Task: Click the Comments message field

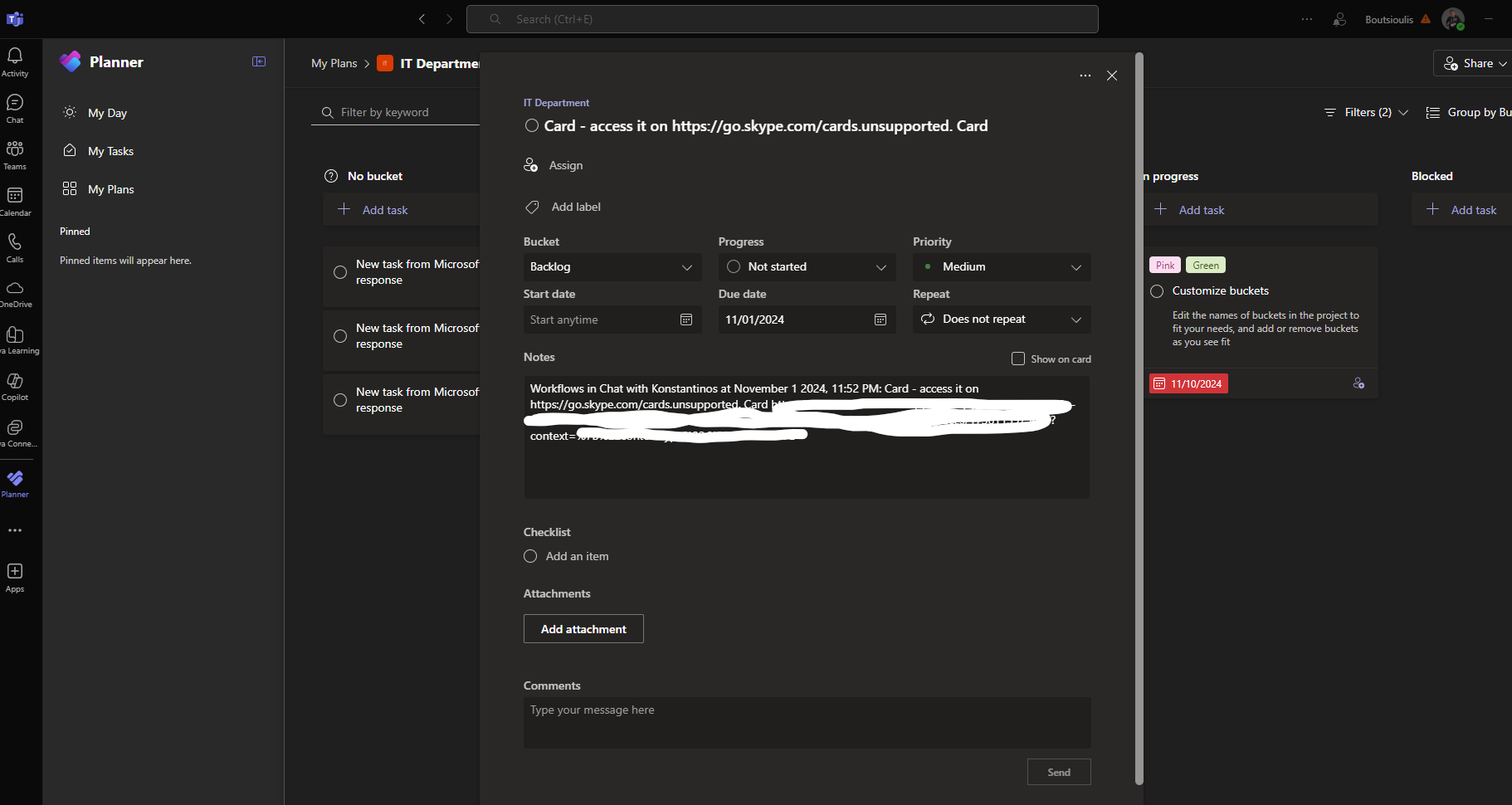Action: pos(807,723)
